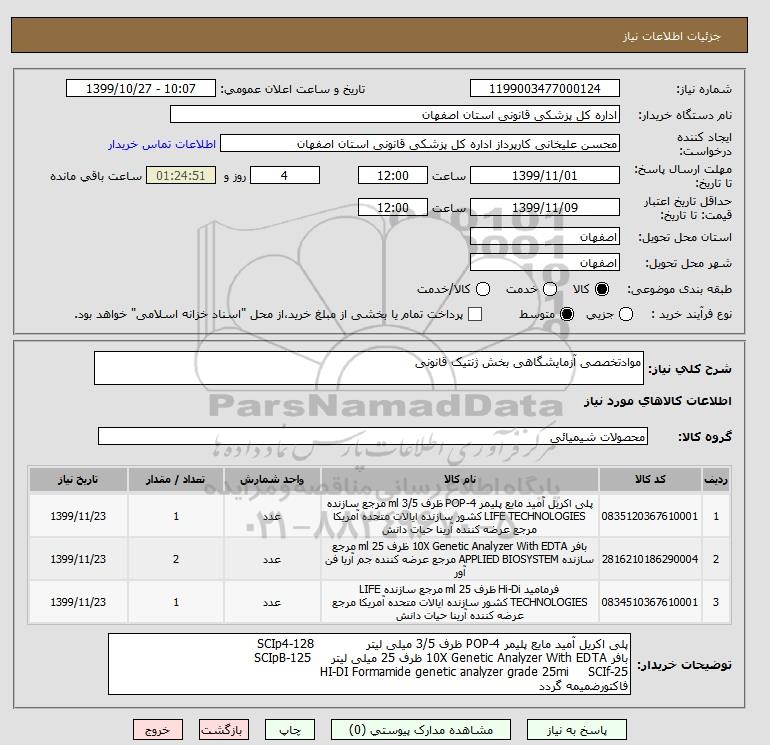Open مشاهده مدارک پیوستی (0) button
The height and width of the screenshot is (745, 770).
click(421, 730)
